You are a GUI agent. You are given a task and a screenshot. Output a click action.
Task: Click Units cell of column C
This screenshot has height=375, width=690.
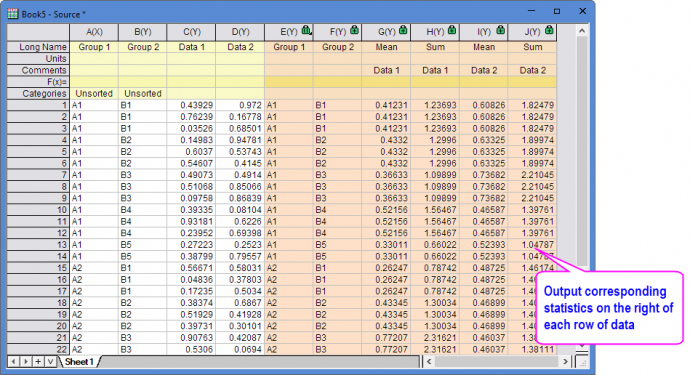click(x=191, y=59)
